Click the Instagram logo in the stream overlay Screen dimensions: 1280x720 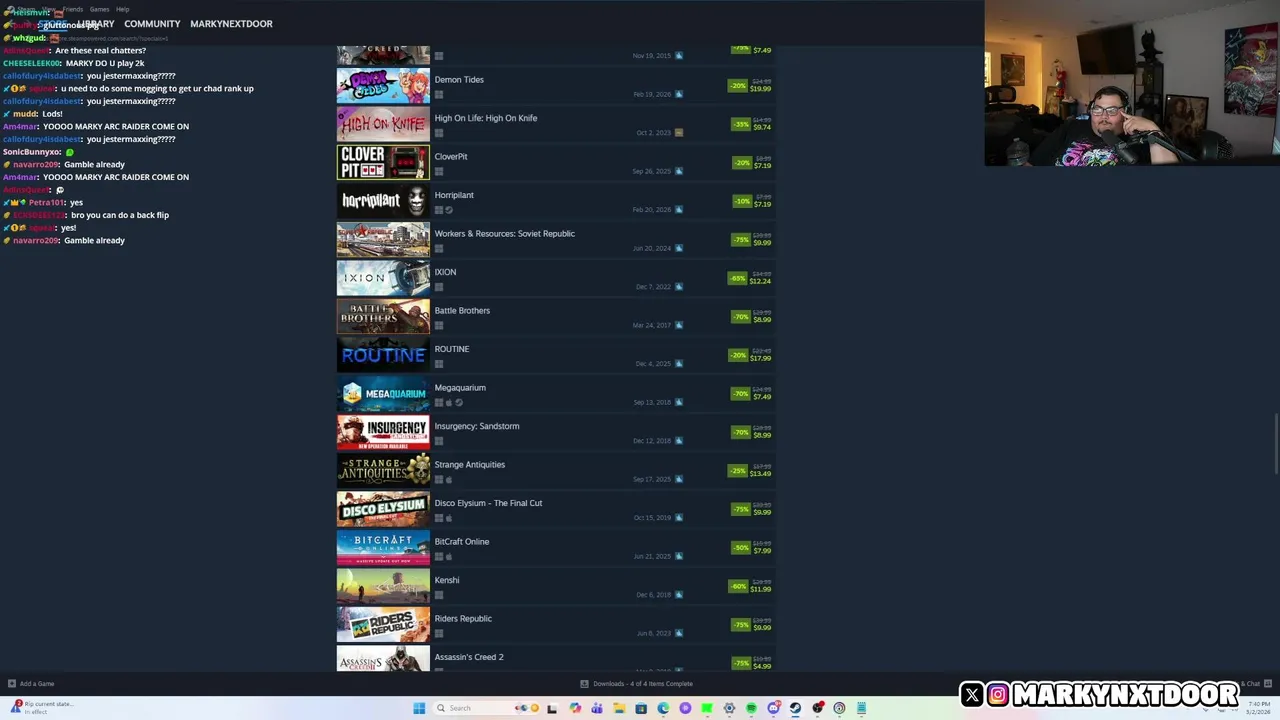[x=998, y=694]
